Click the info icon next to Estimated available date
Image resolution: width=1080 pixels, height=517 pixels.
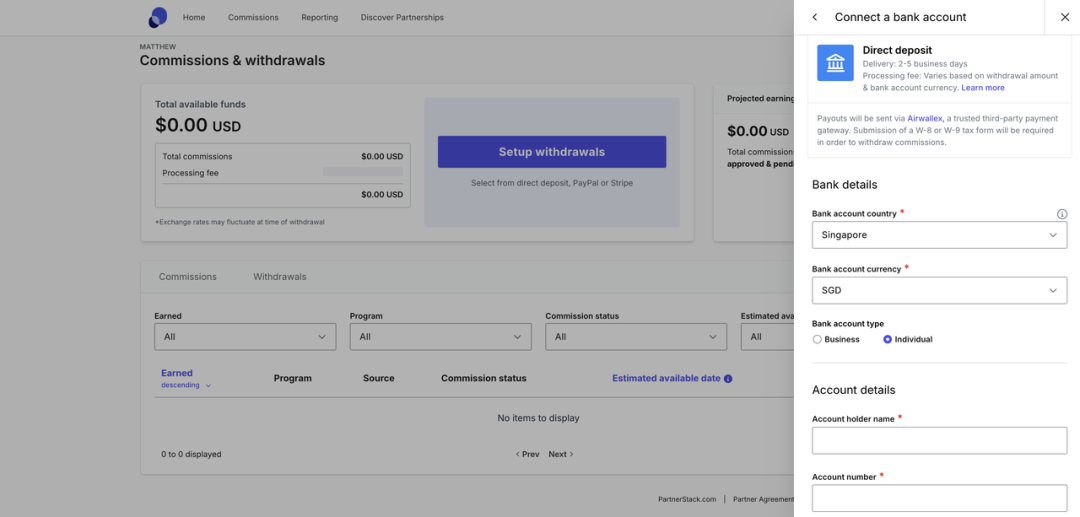tap(728, 379)
